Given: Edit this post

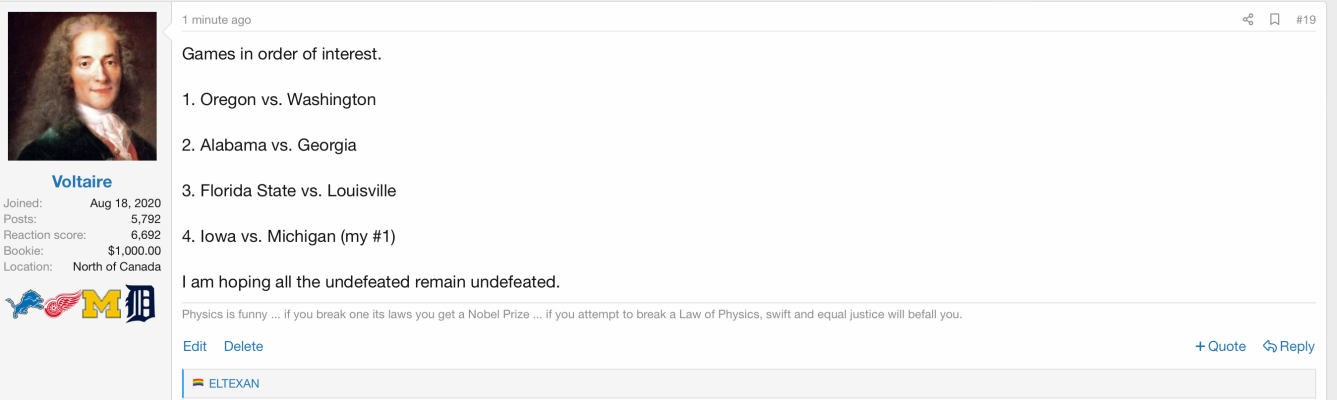Looking at the screenshot, I should [x=195, y=346].
